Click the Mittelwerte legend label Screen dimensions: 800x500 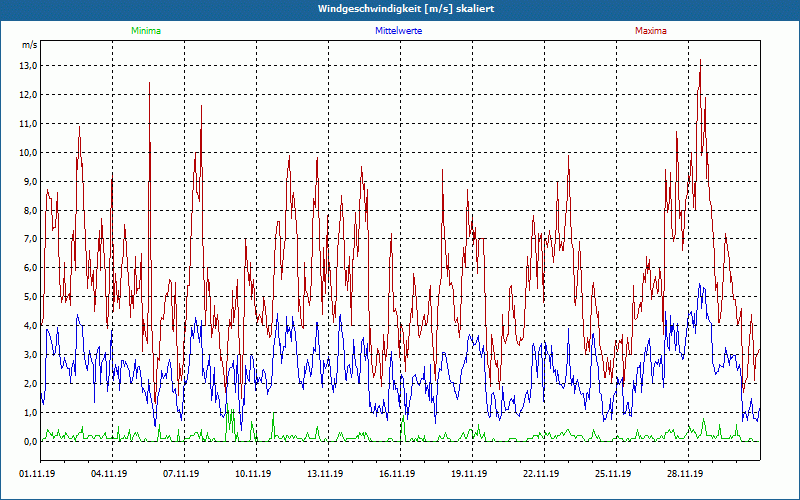pyautogui.click(x=398, y=31)
